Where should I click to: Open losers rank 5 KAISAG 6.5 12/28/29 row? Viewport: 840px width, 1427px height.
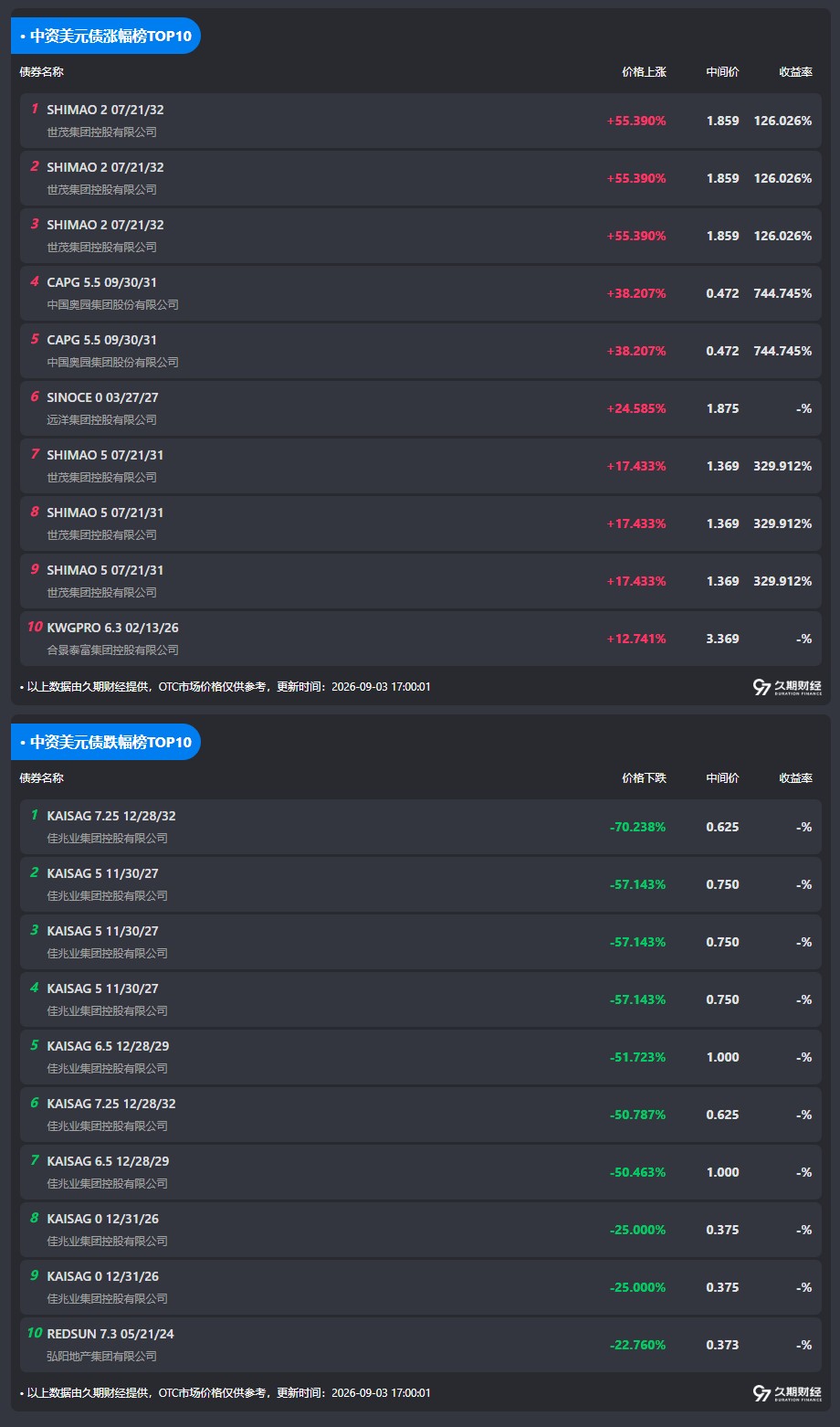click(x=421, y=1057)
